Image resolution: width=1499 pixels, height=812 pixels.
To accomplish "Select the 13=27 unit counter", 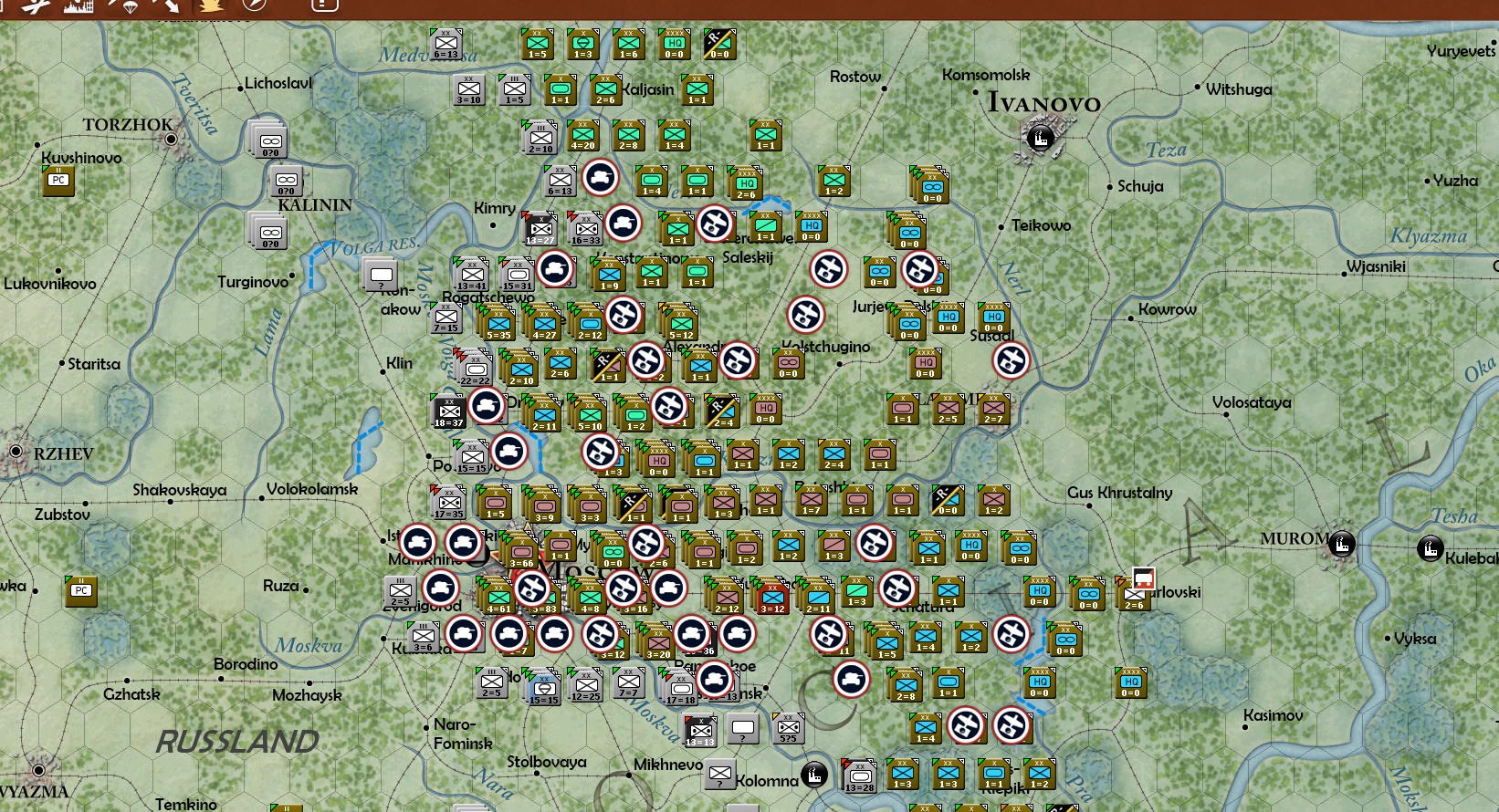I will [540, 227].
